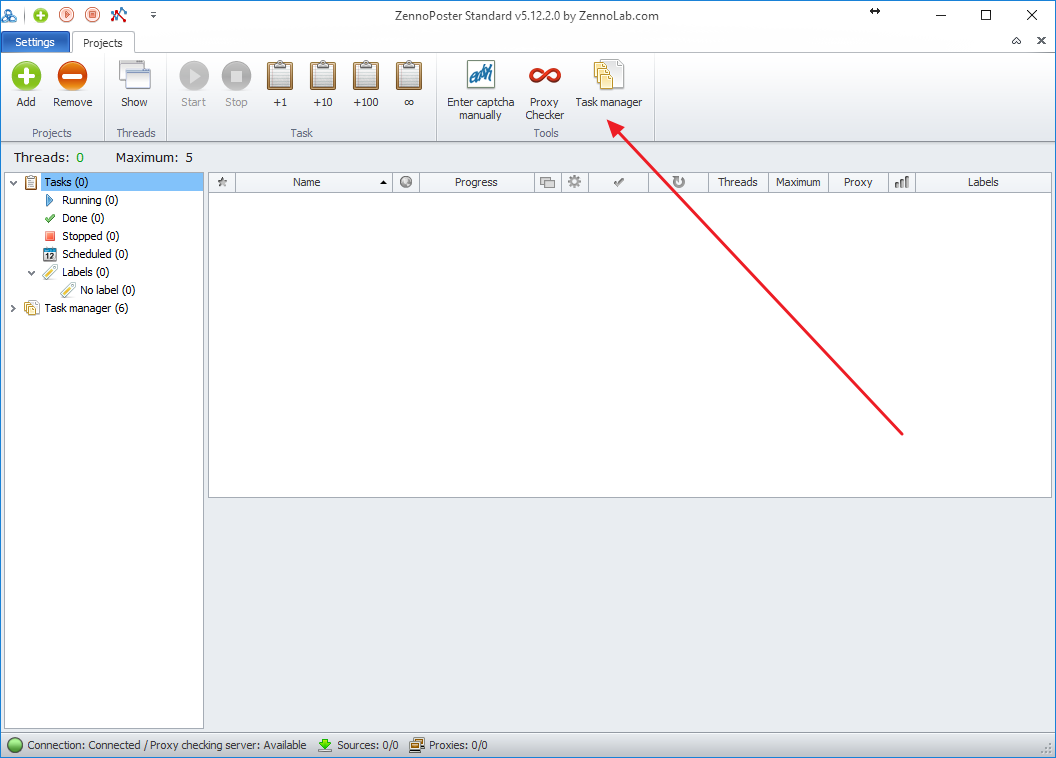Click the gear column header icon
The width and height of the screenshot is (1056, 758).
point(574,182)
